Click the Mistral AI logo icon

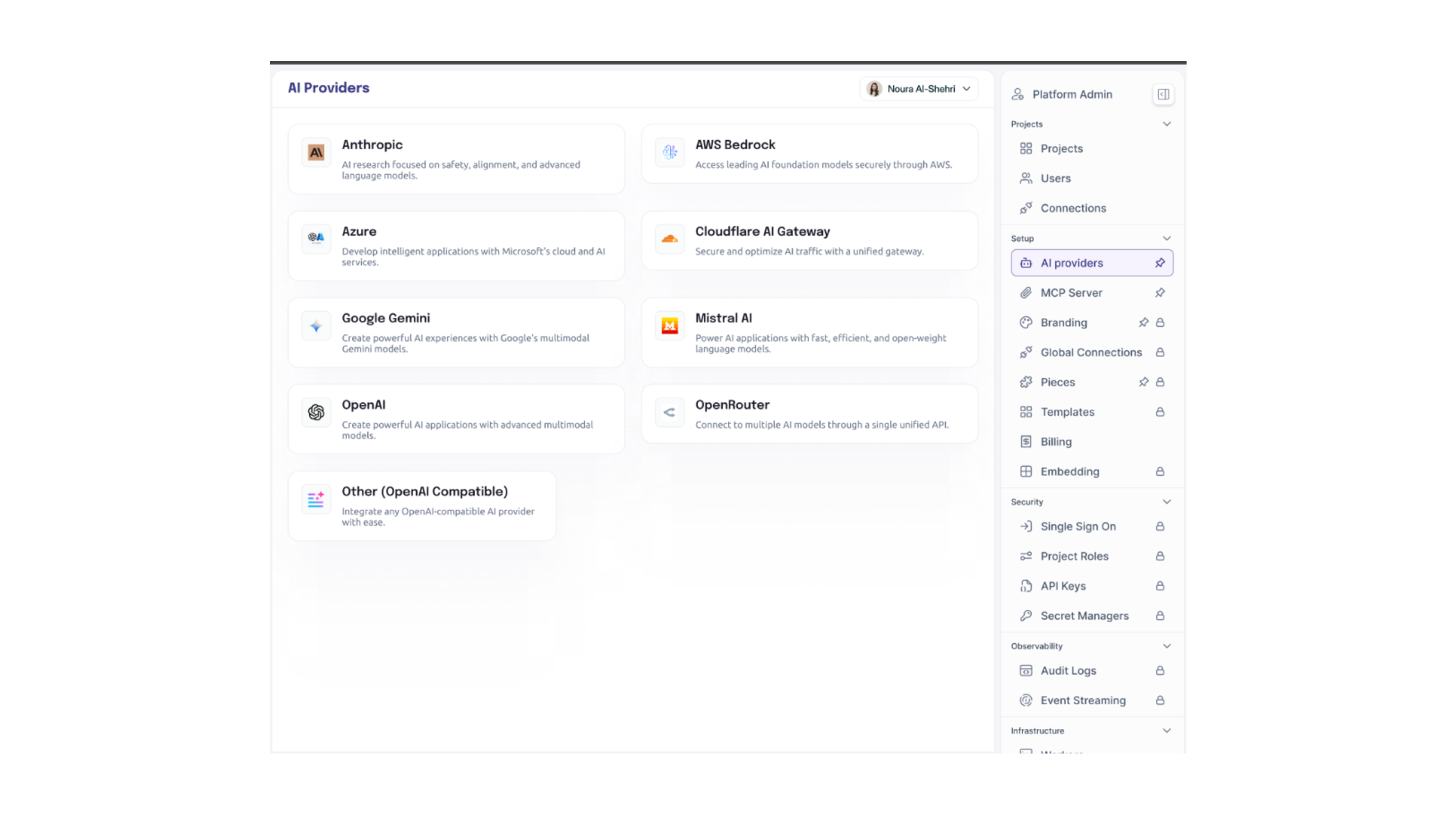[x=669, y=326]
